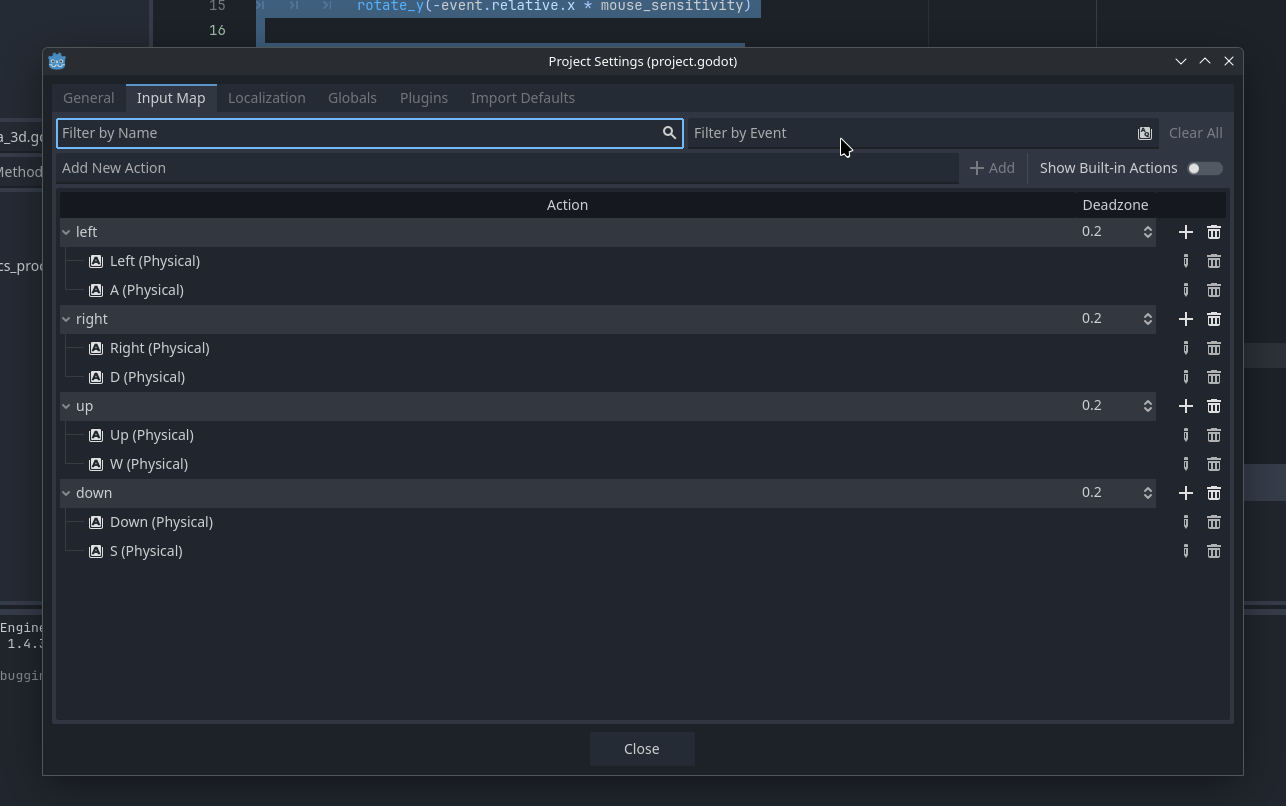1286x806 pixels.
Task: Click the listen-for-input icon in Filter by Event
Action: click(1144, 133)
